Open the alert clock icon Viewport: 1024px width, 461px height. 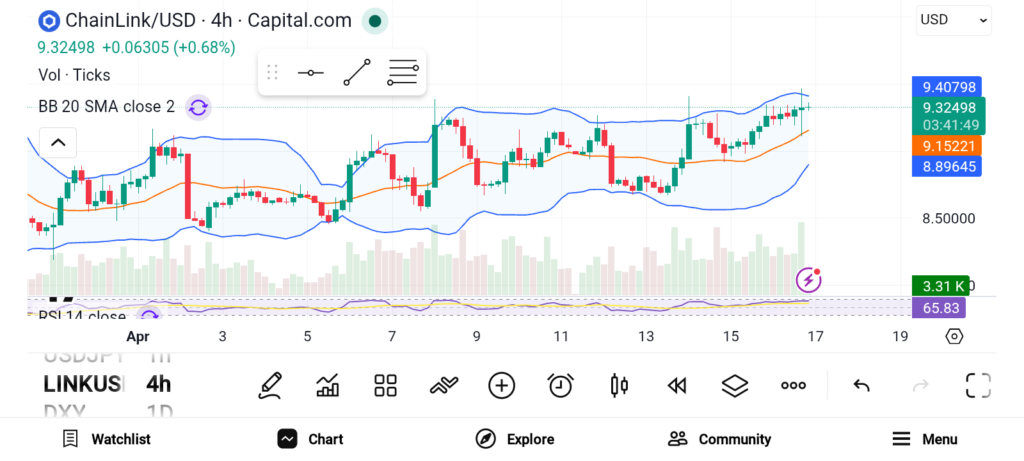tap(560, 385)
